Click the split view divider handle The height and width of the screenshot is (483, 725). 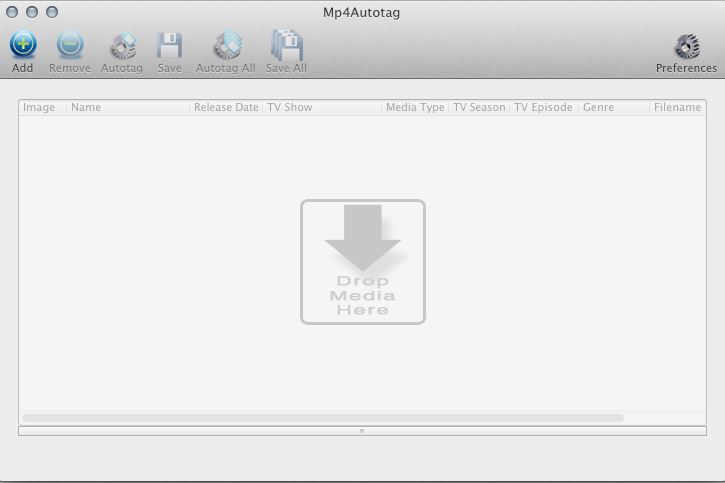pos(362,431)
